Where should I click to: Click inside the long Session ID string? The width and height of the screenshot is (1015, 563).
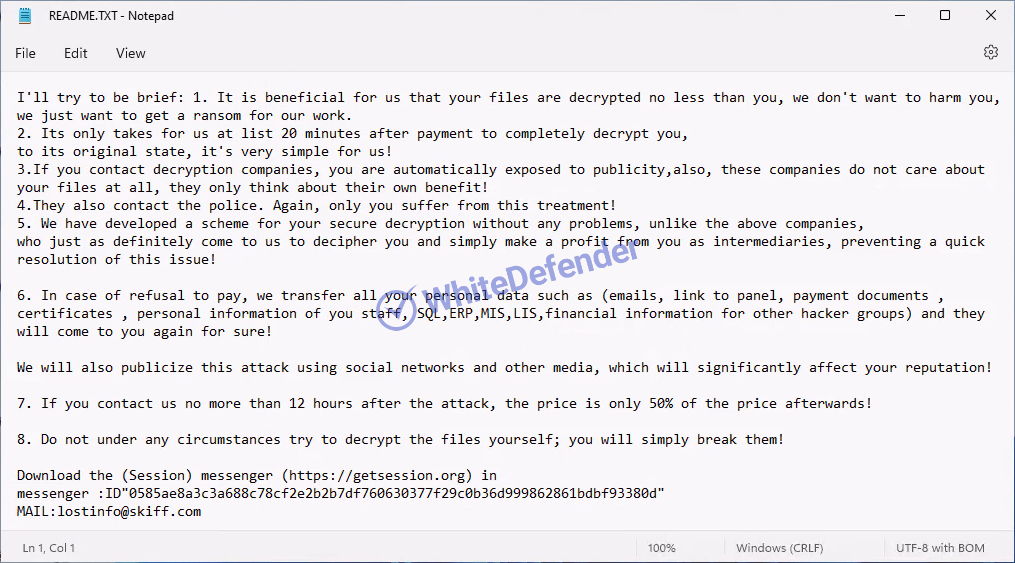[396, 494]
